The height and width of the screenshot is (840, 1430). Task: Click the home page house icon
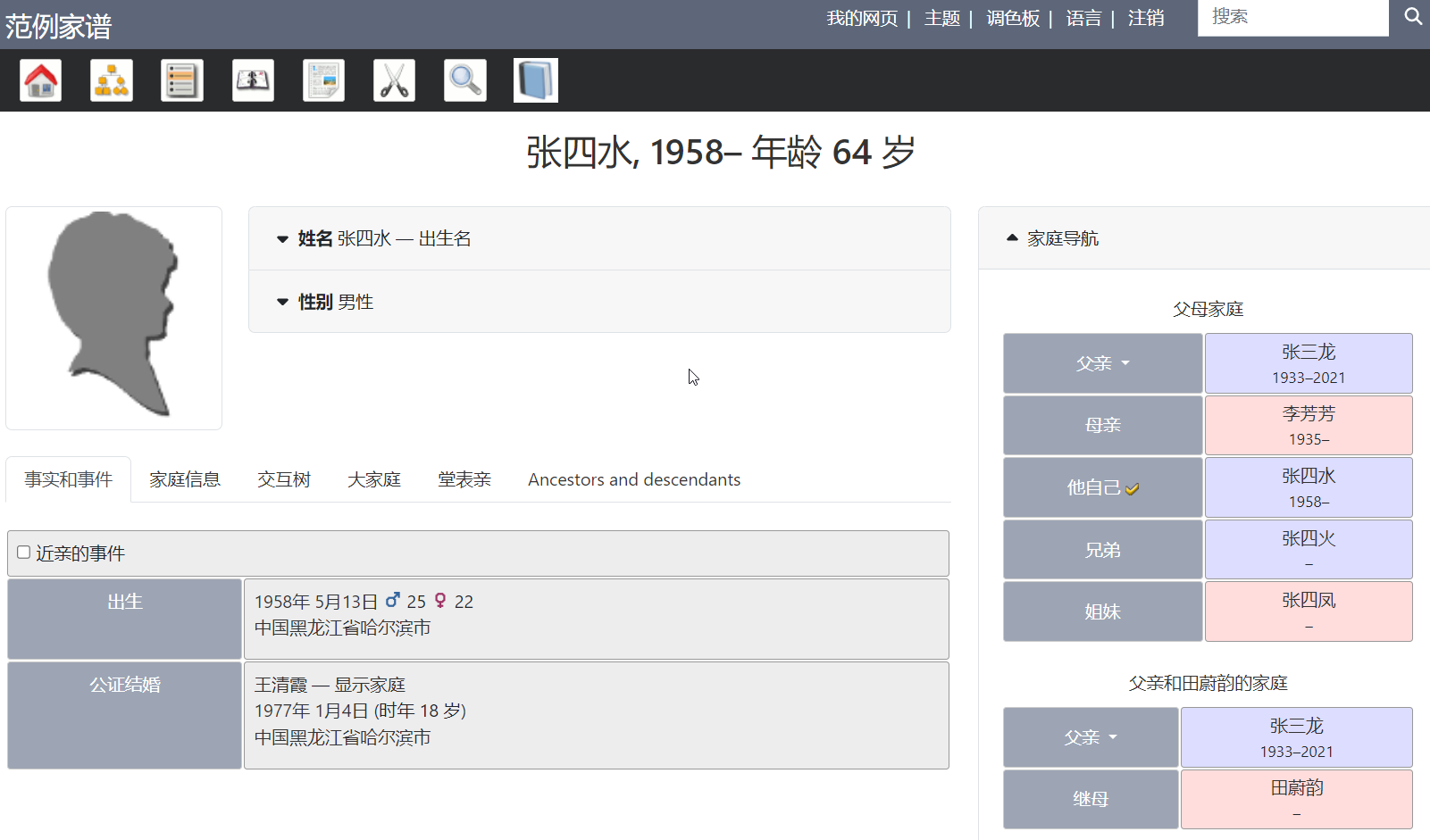point(41,80)
